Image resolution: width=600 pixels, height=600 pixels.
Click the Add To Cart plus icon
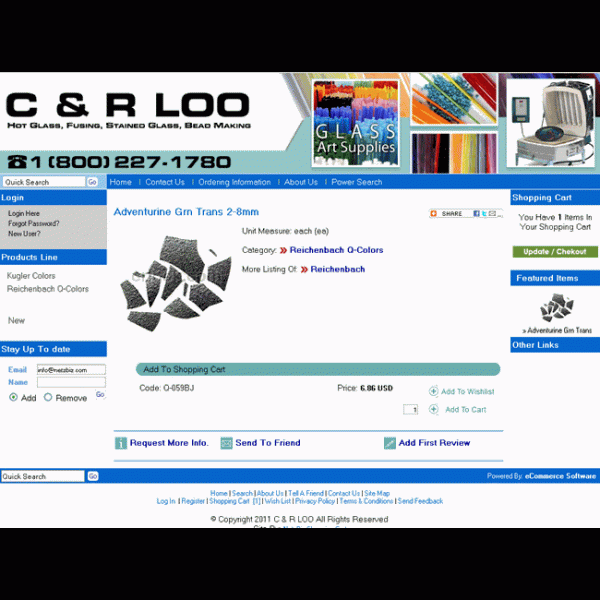[x=433, y=409]
